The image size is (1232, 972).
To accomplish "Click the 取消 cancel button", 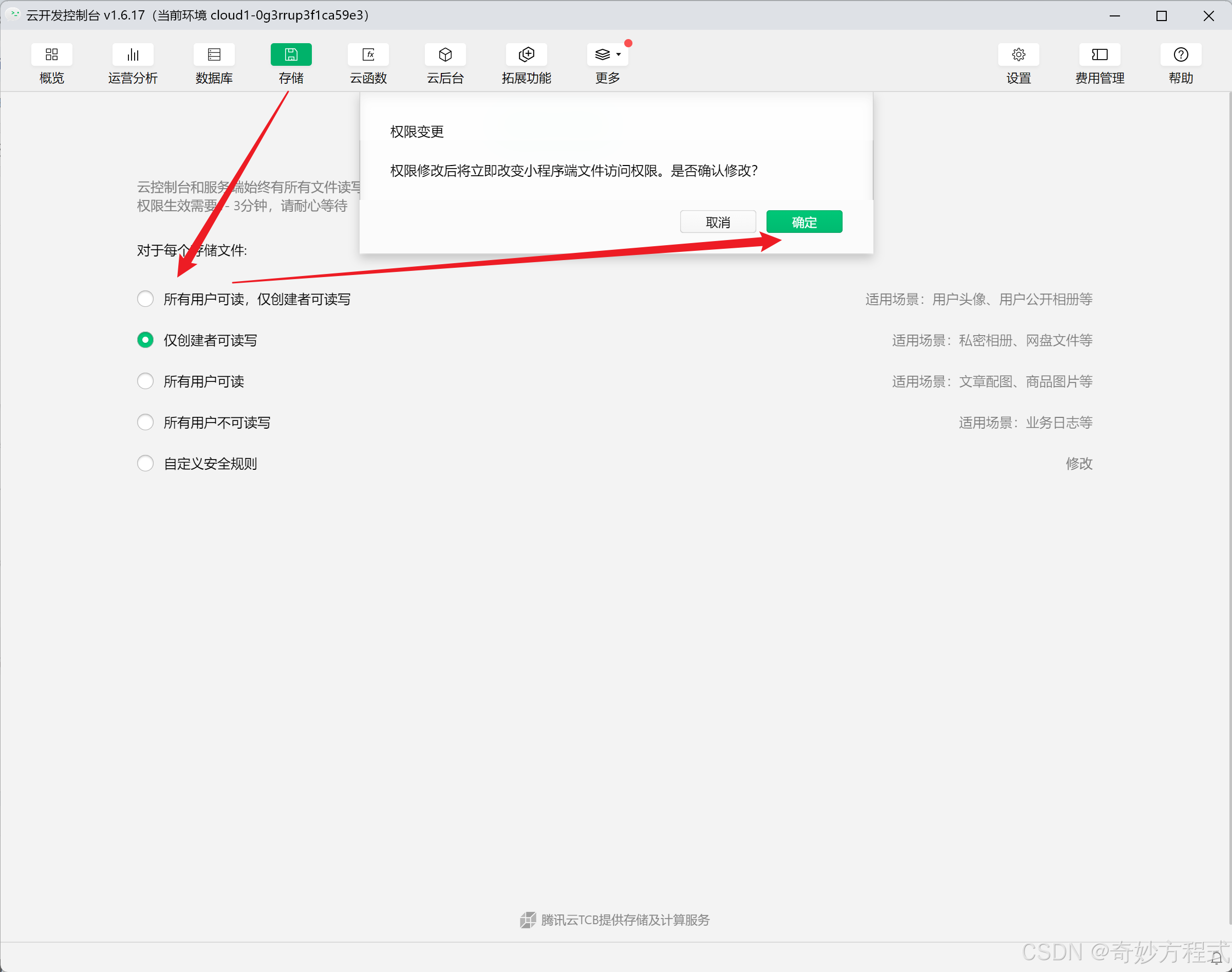I will coord(718,222).
